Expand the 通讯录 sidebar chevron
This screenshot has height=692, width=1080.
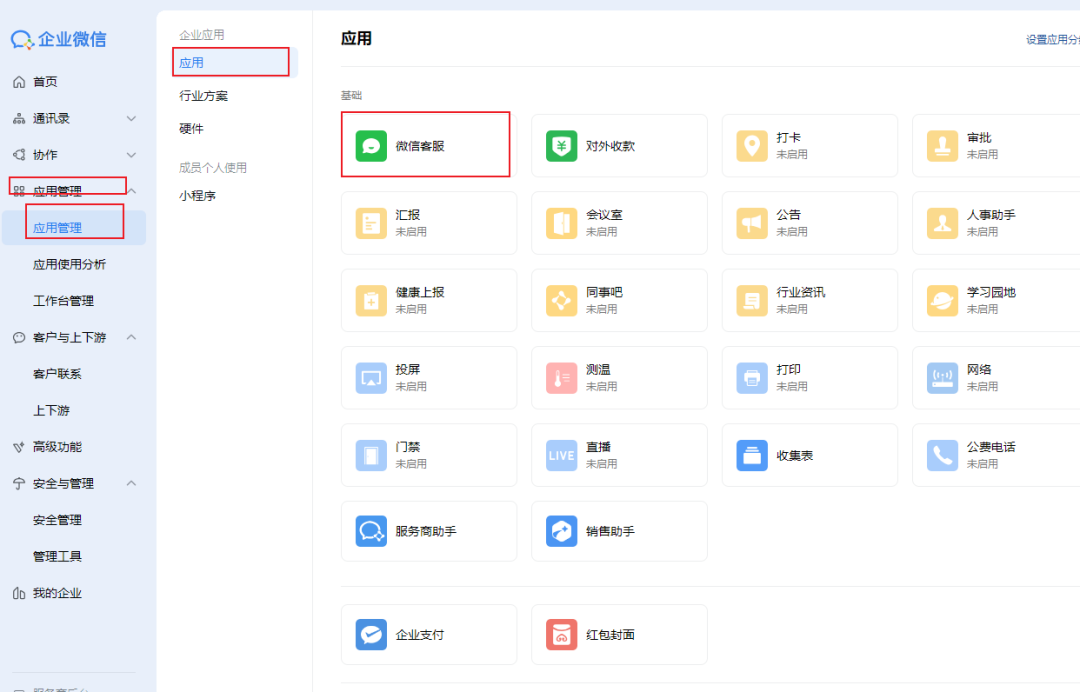(131, 119)
